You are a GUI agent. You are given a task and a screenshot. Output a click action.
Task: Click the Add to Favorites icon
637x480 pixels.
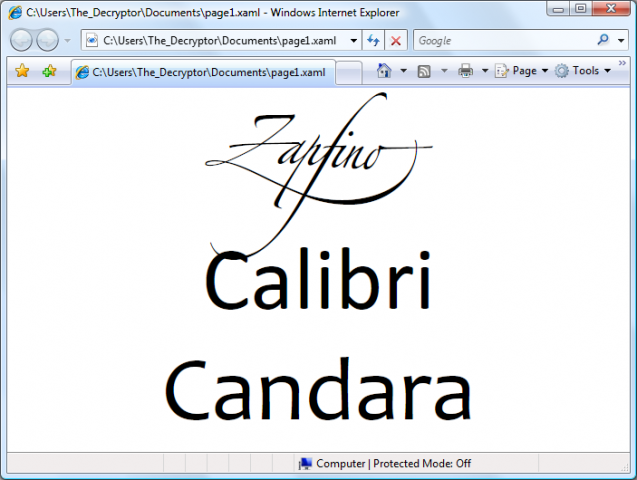coord(49,71)
